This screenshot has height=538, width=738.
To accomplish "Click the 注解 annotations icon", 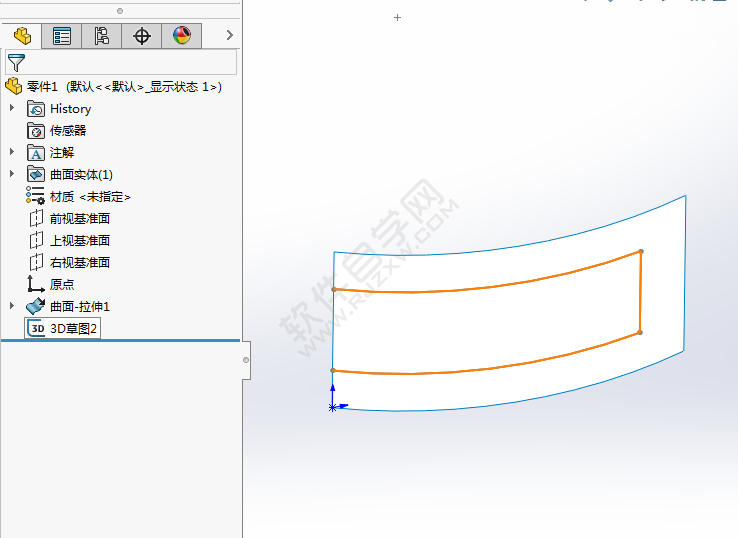I will [x=36, y=153].
